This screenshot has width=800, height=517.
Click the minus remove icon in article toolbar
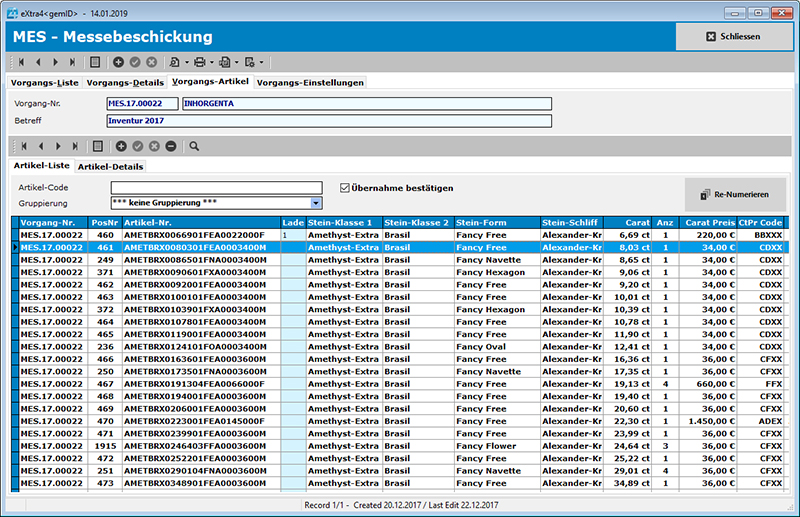pos(171,145)
